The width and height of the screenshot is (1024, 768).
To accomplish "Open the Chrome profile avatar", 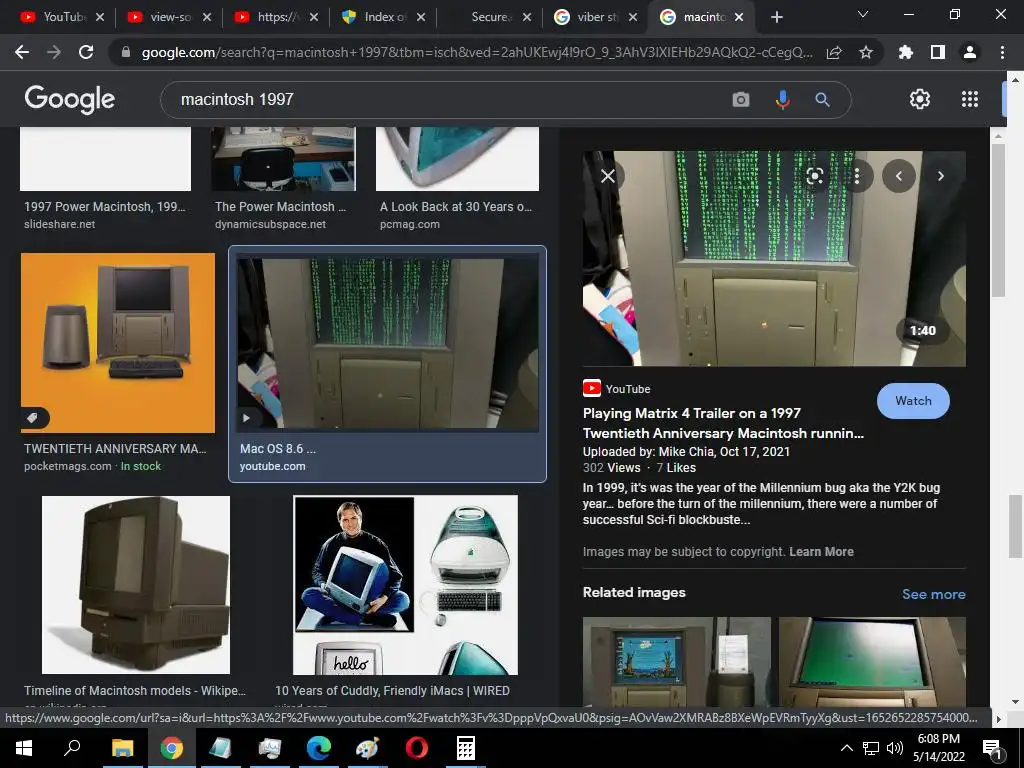I will pos(970,52).
